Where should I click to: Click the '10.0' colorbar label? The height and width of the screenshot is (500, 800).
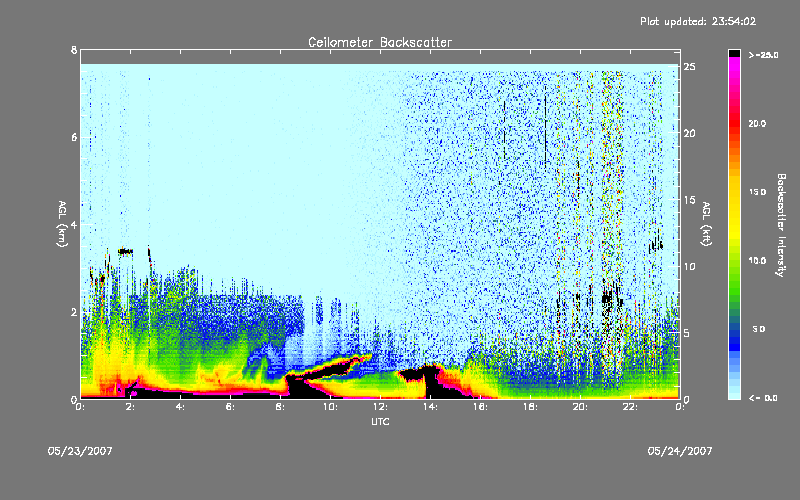[757, 261]
